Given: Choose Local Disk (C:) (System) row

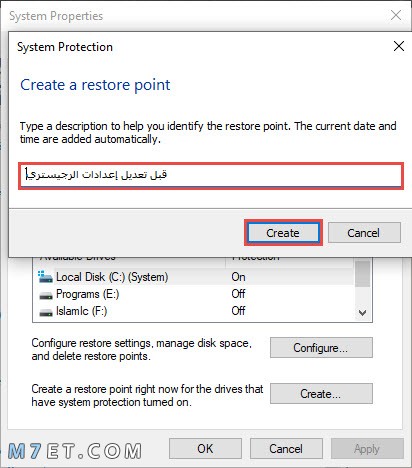Looking at the screenshot, I should point(193,277).
